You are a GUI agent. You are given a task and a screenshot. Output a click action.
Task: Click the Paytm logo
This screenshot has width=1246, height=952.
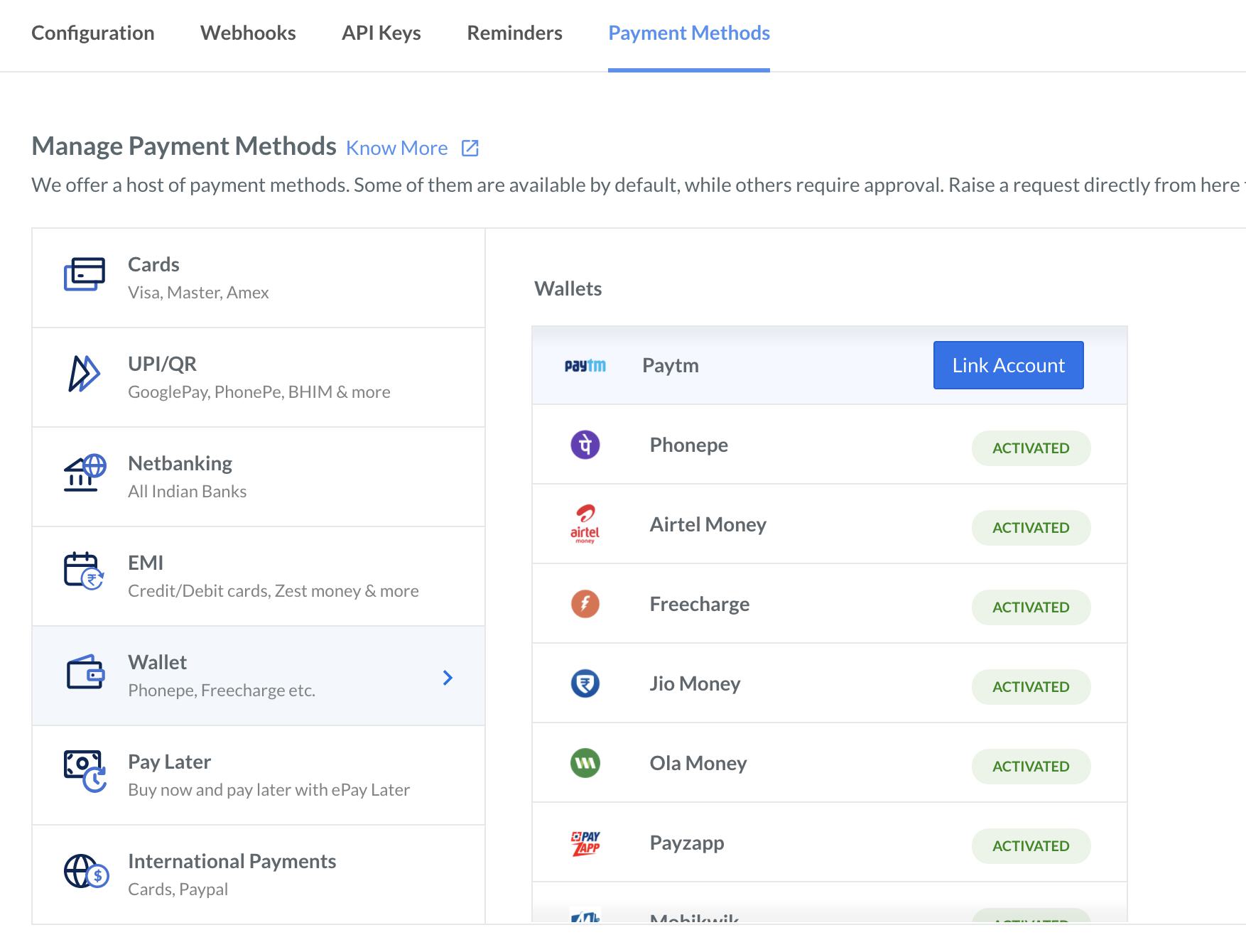pos(585,365)
